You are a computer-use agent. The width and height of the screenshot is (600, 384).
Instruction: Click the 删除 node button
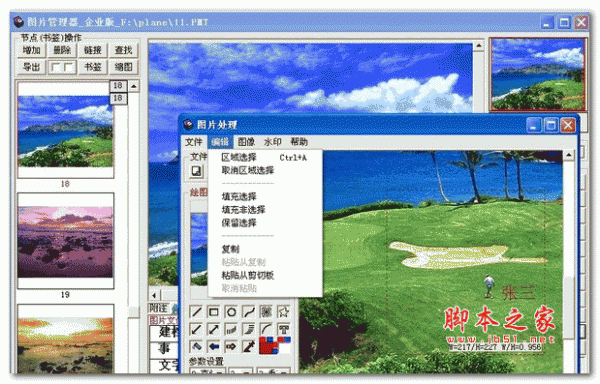tap(62, 50)
